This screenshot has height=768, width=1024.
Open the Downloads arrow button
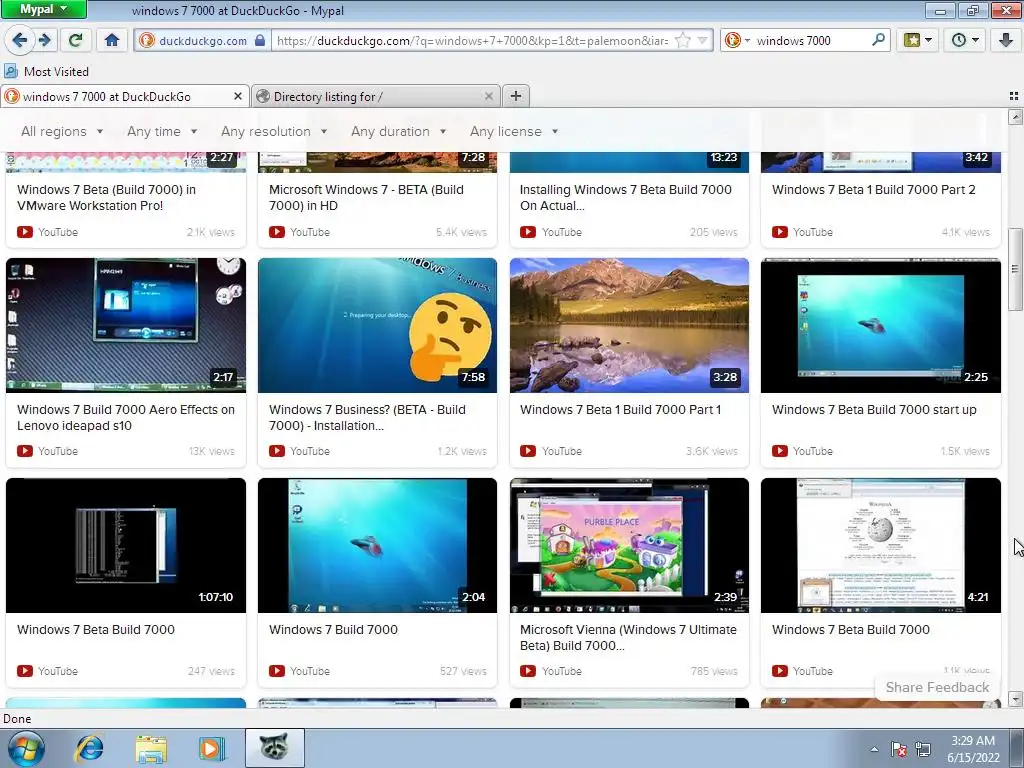pyautogui.click(x=1006, y=40)
